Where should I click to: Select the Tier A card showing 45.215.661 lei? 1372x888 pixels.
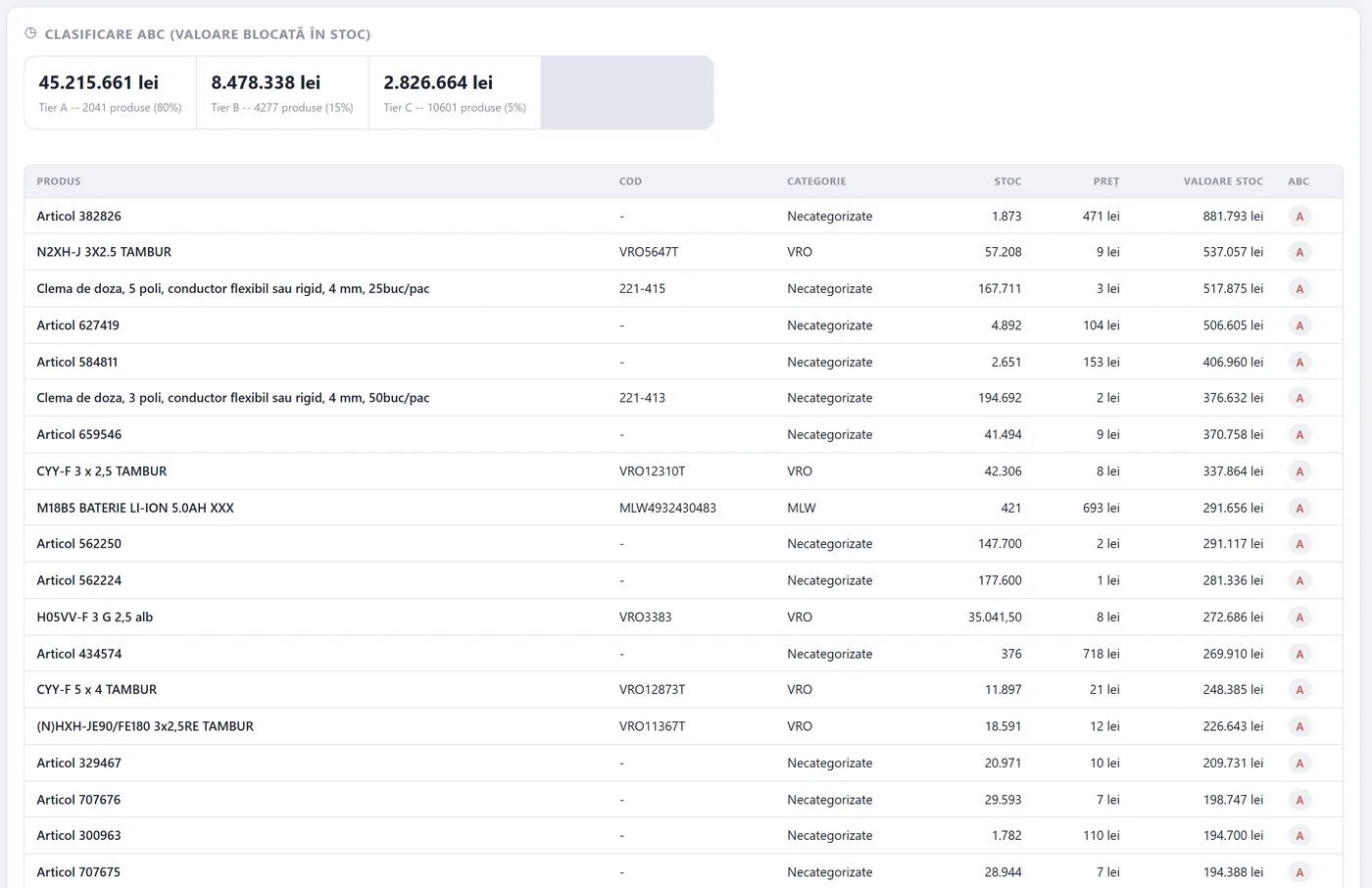(x=111, y=92)
